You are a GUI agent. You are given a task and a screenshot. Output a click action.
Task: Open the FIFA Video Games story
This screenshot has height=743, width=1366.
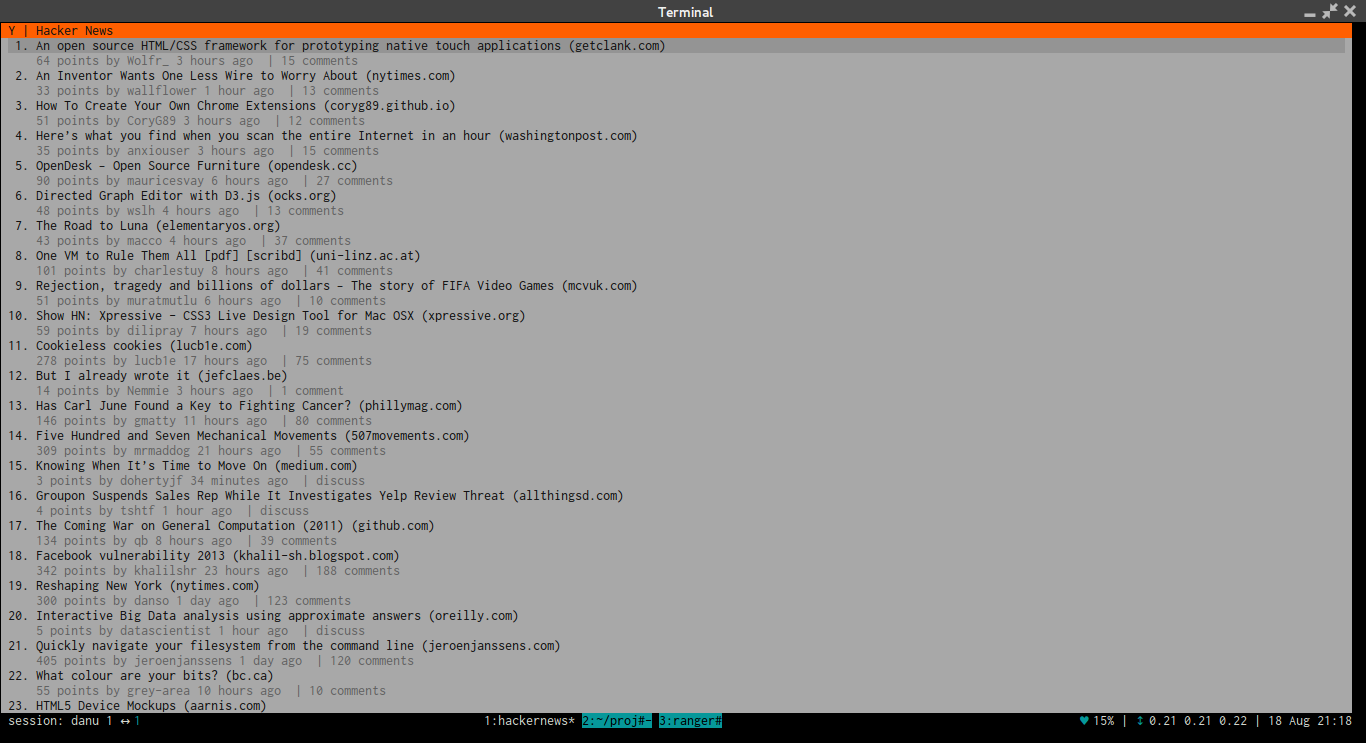click(336, 286)
